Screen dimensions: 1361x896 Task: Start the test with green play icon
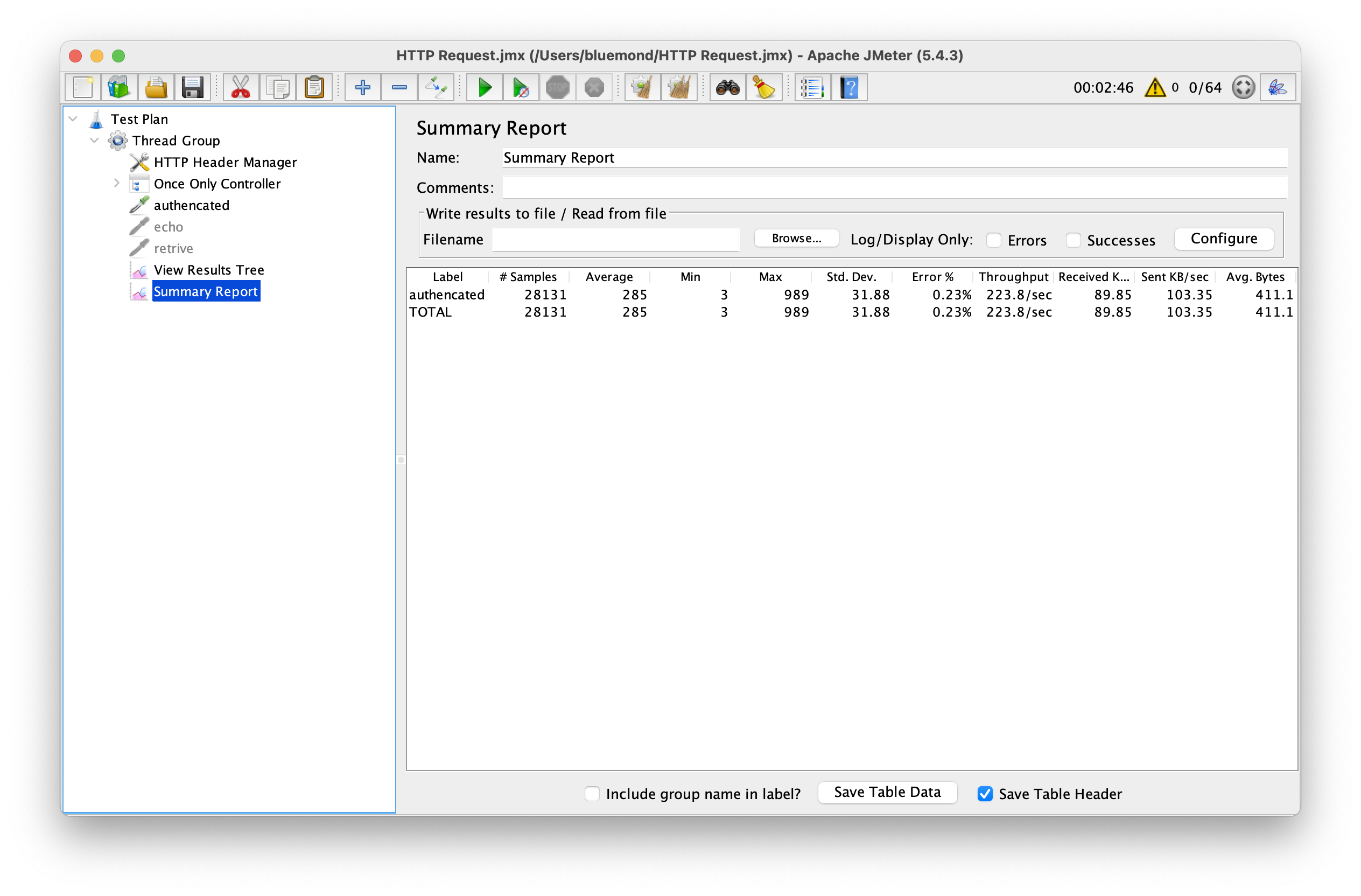click(485, 87)
